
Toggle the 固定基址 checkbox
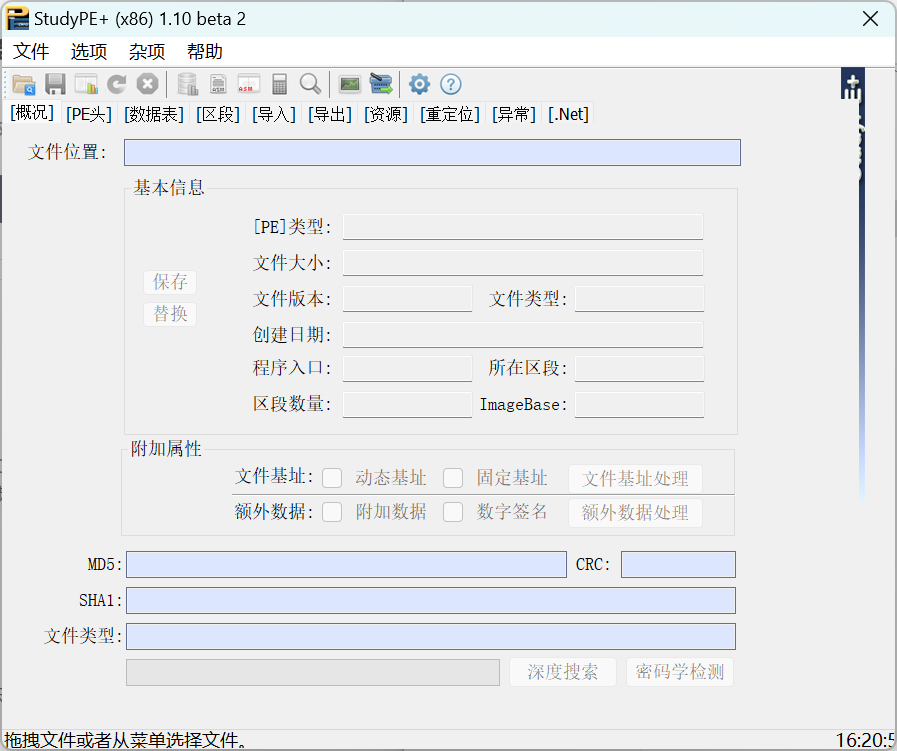(x=454, y=478)
